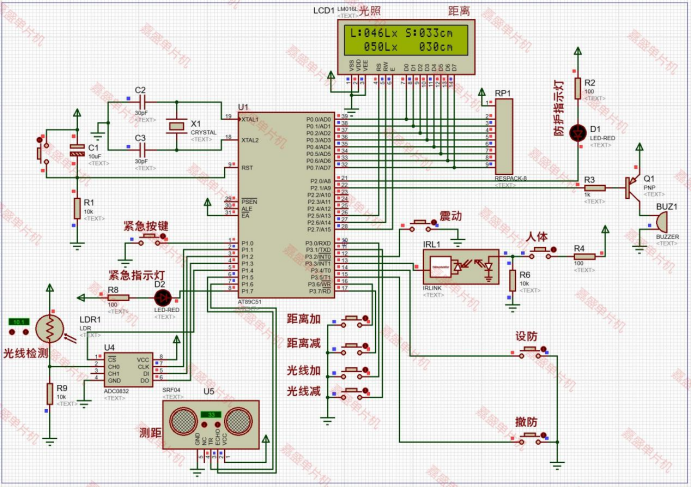Select resistor R2
Image resolution: width=692 pixels, height=487 pixels.
(578, 88)
